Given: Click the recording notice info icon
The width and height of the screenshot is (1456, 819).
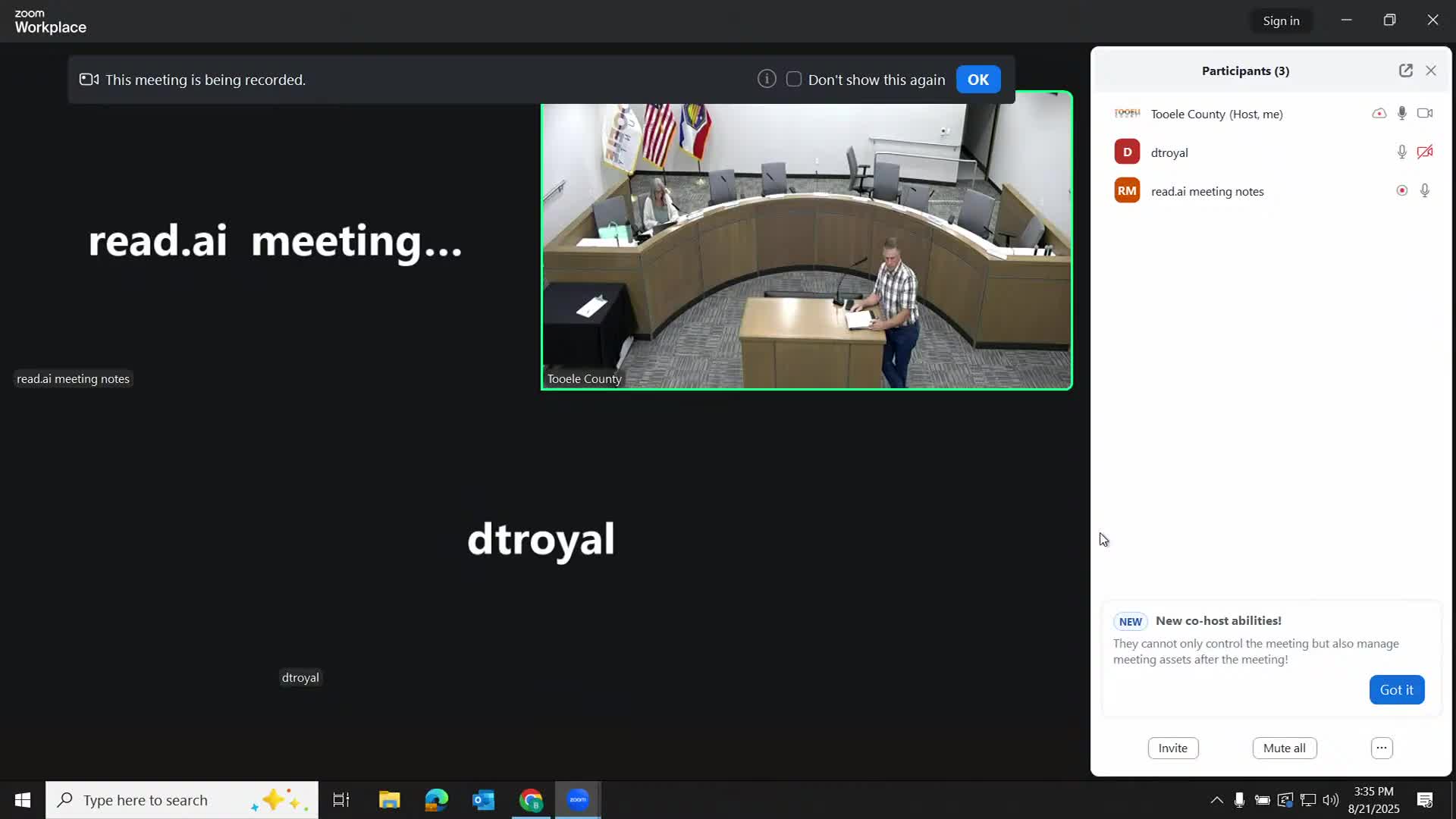Looking at the screenshot, I should [767, 79].
